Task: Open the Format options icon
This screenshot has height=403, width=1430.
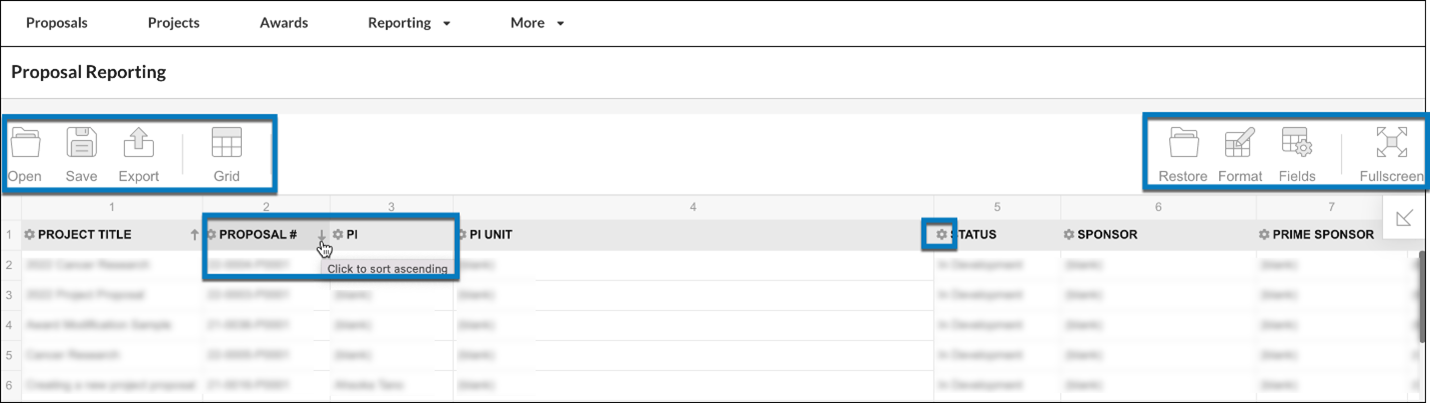Action: point(1240,144)
